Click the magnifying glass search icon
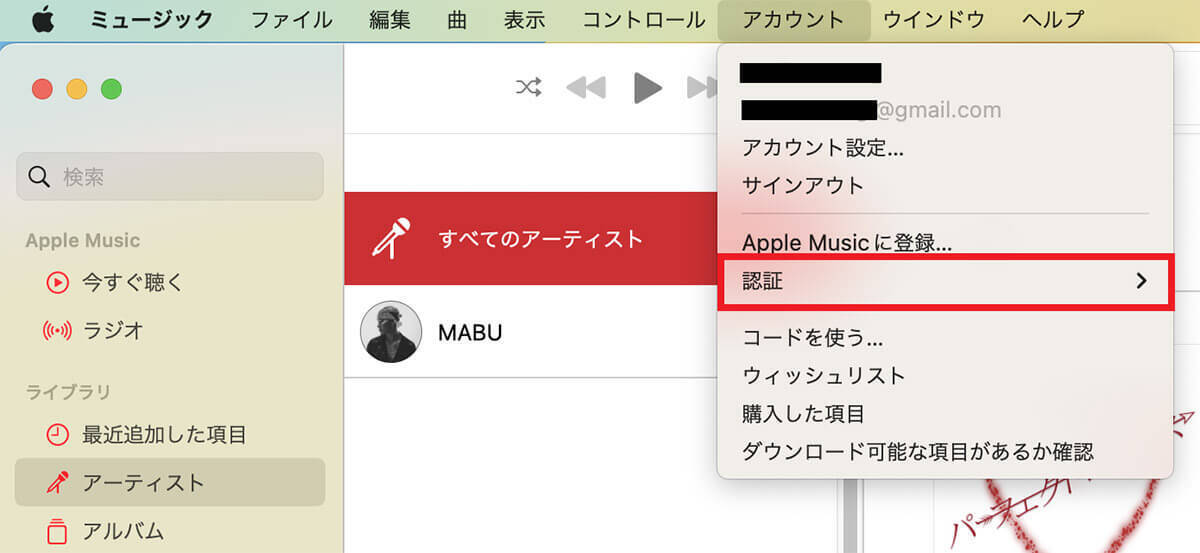The width and height of the screenshot is (1200, 553). (39, 177)
